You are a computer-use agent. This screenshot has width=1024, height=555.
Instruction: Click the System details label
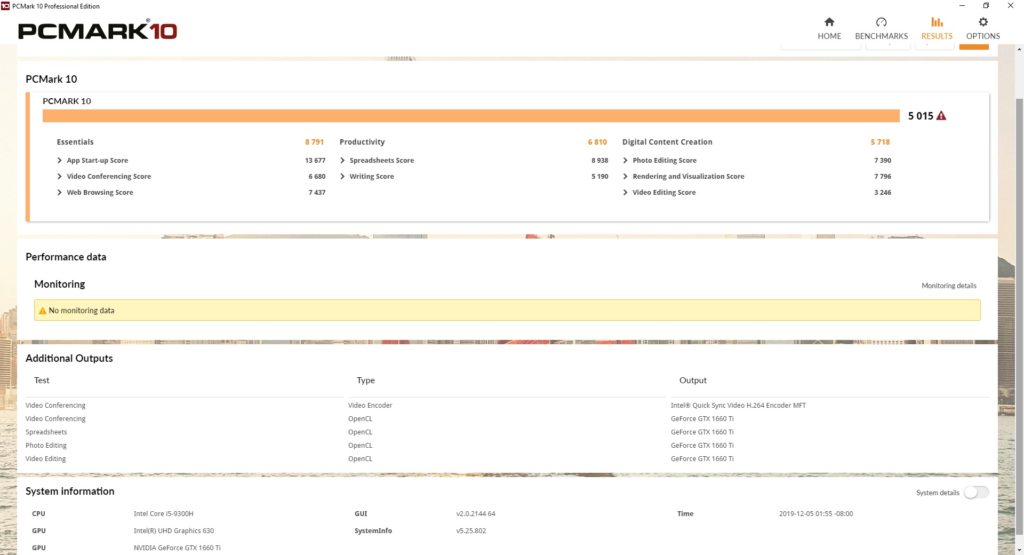[937, 493]
